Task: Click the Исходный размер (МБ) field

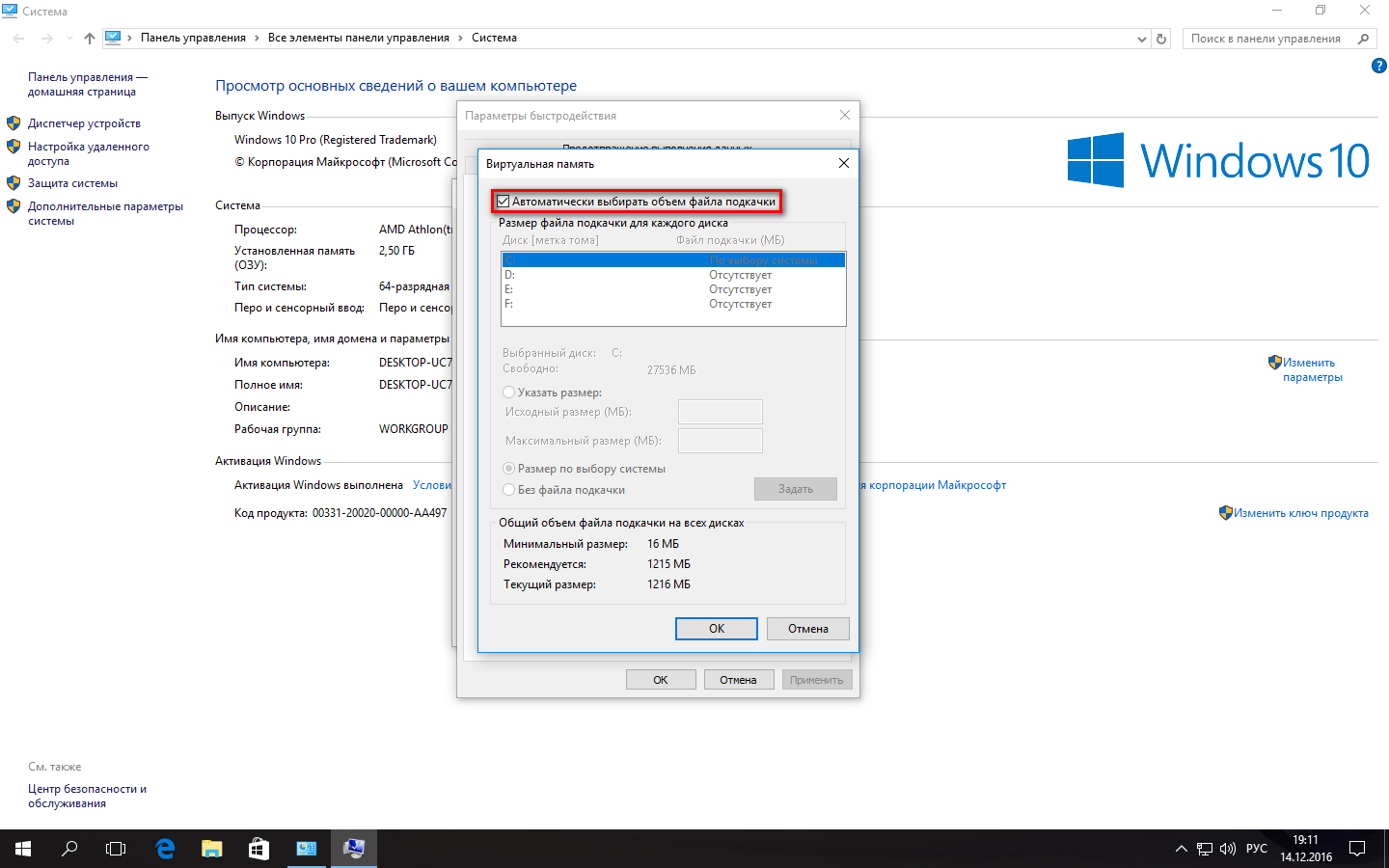Action: point(721,412)
